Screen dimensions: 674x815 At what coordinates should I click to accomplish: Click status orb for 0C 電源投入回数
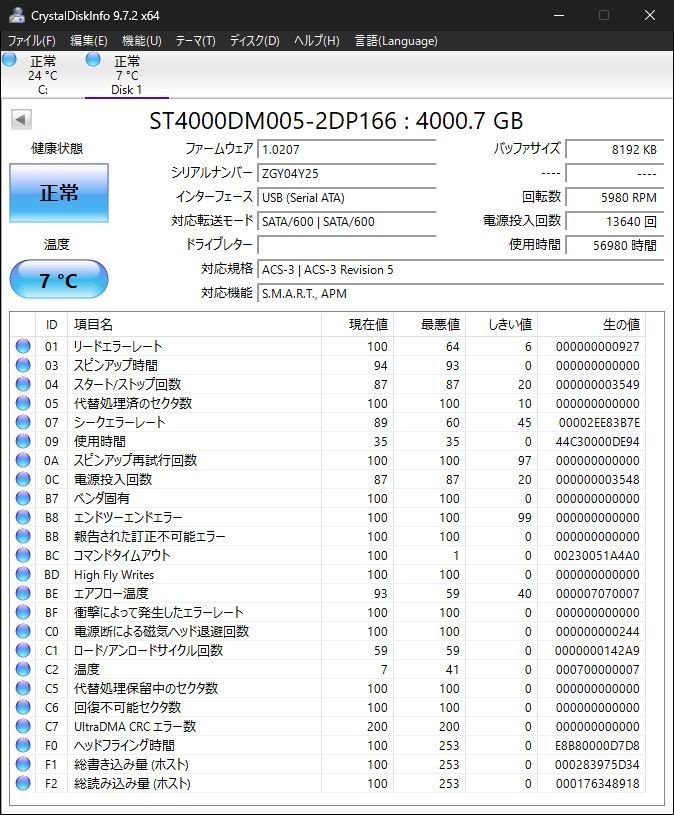coord(23,479)
